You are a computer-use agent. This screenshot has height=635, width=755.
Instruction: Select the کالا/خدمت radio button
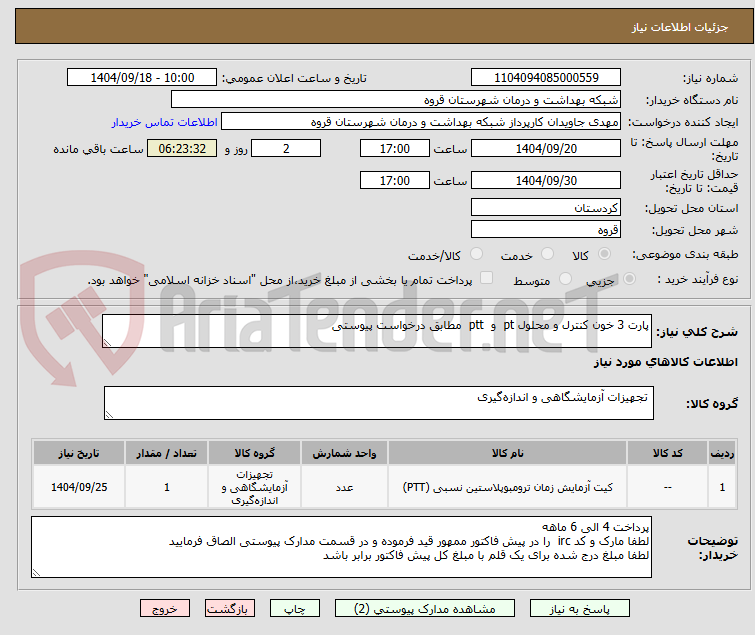tap(476, 254)
